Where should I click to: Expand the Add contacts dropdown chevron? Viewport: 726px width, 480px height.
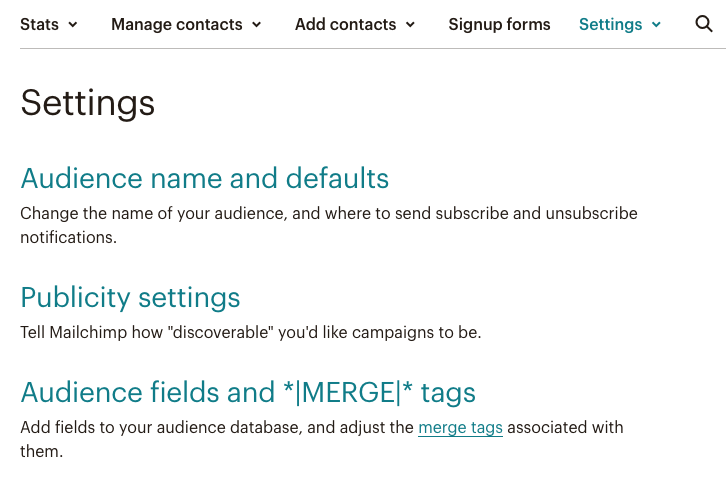(x=411, y=25)
